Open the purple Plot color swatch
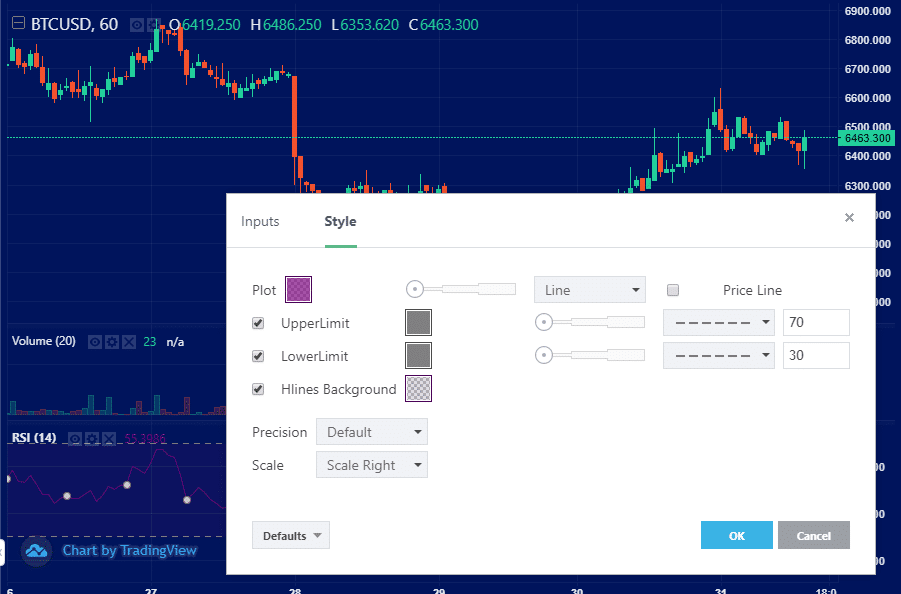The width and height of the screenshot is (901, 594). coord(299,290)
